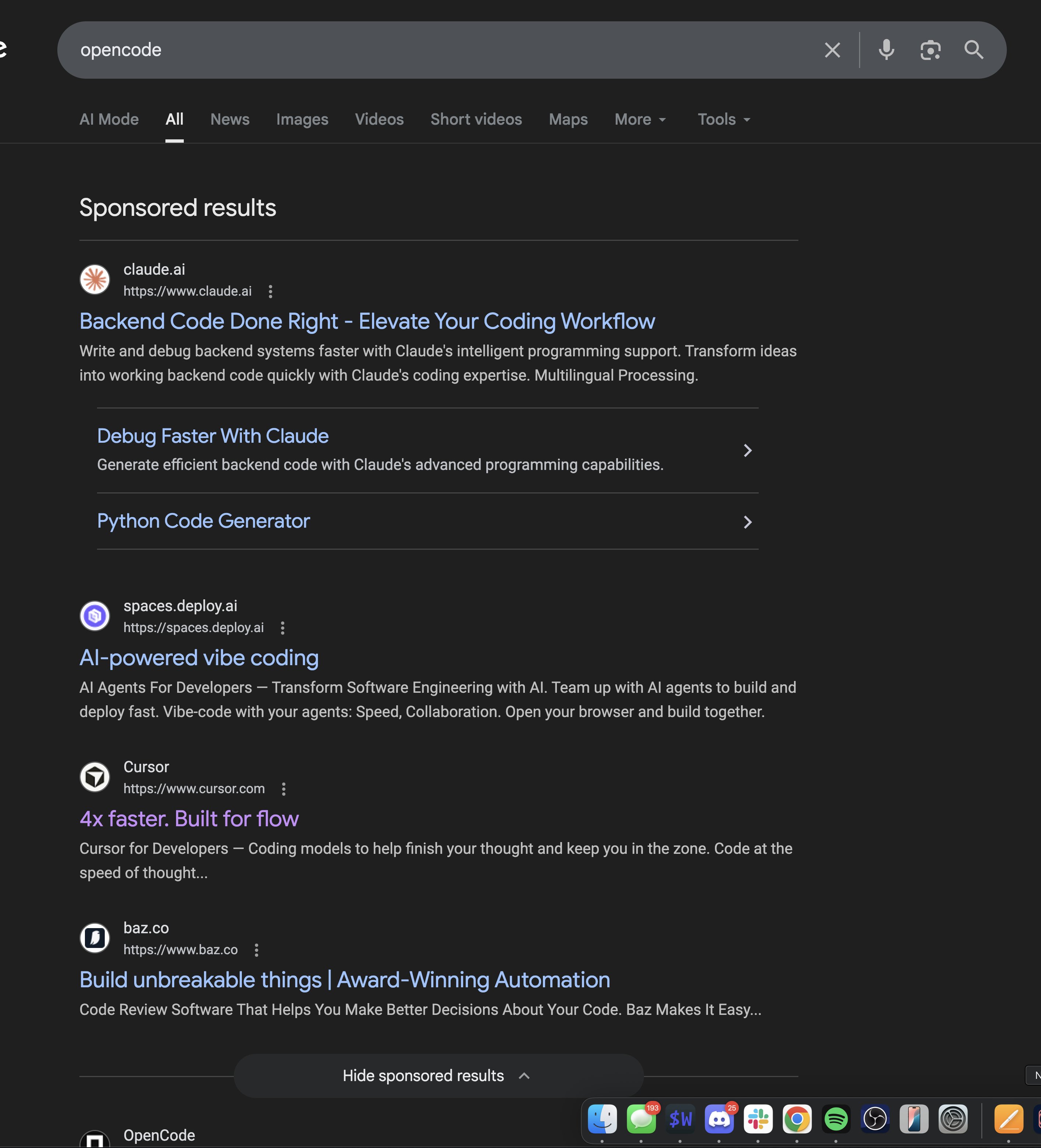
Task: Open Debug Faster With Claude chevron
Action: pyautogui.click(x=747, y=450)
